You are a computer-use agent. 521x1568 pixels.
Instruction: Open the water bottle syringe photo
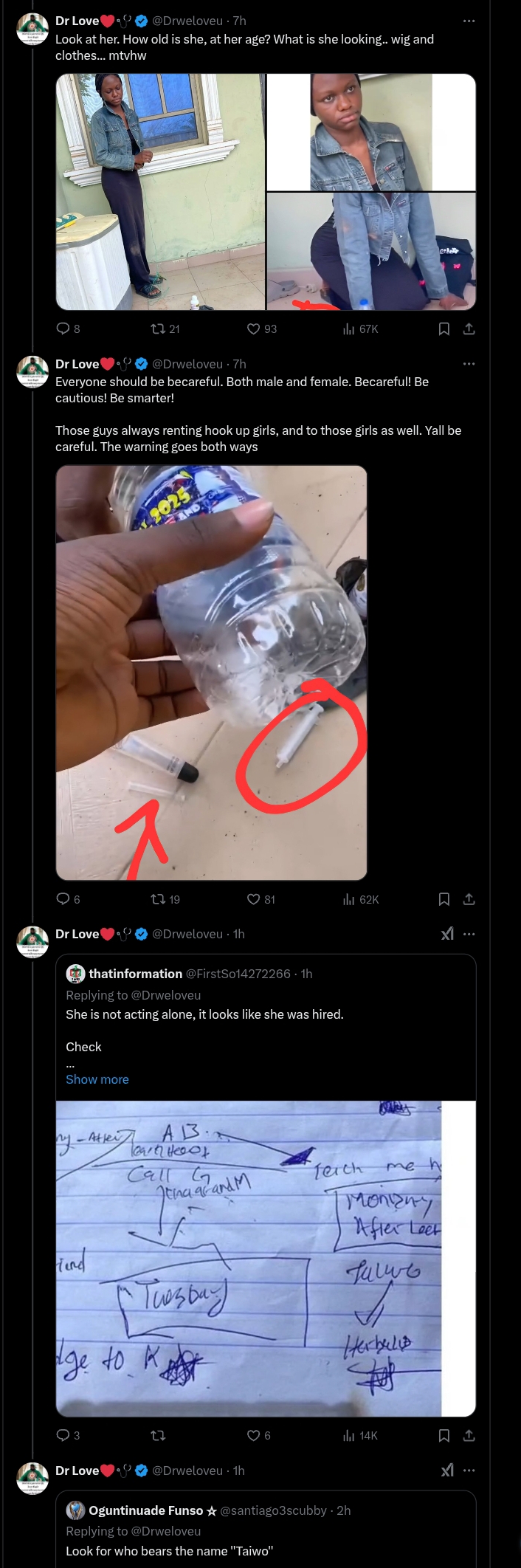[x=211, y=673]
